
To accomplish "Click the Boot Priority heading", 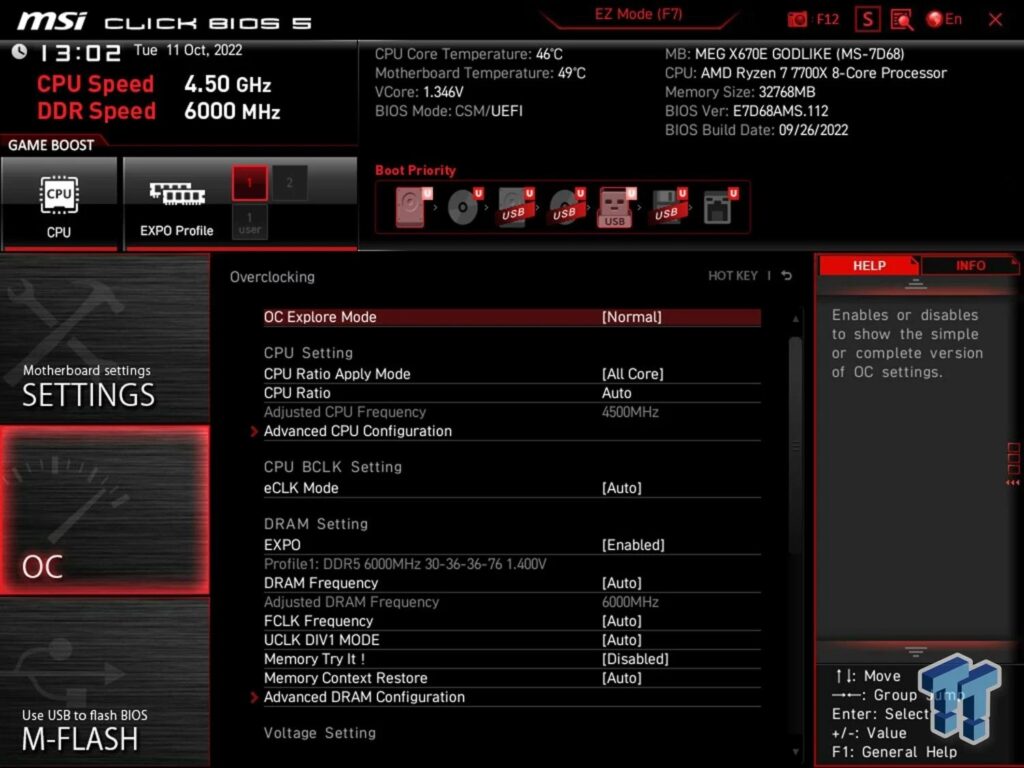I will pyautogui.click(x=415, y=170).
